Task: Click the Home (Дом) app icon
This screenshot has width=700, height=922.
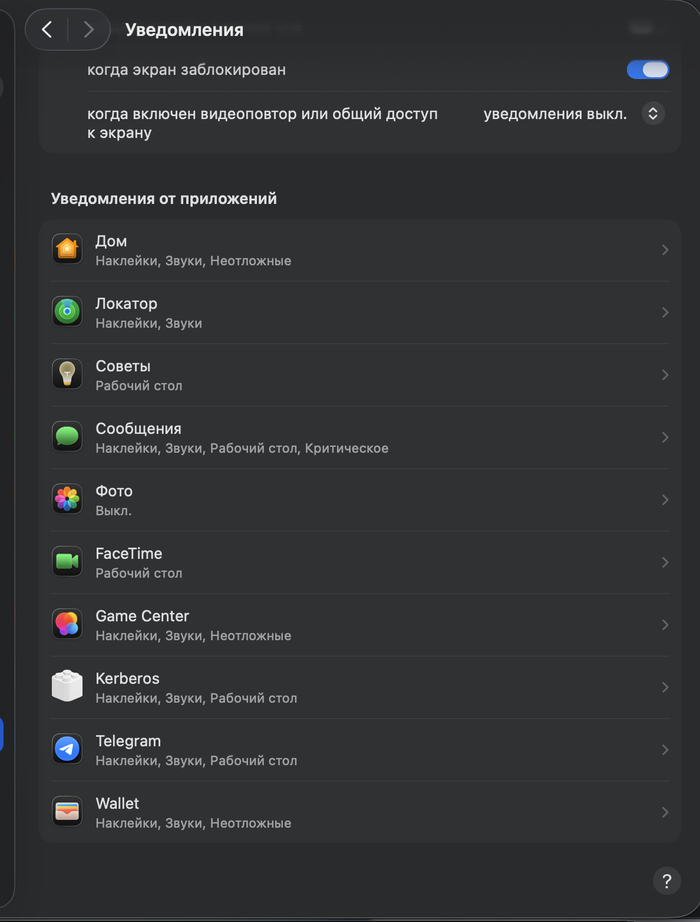Action: [x=67, y=249]
